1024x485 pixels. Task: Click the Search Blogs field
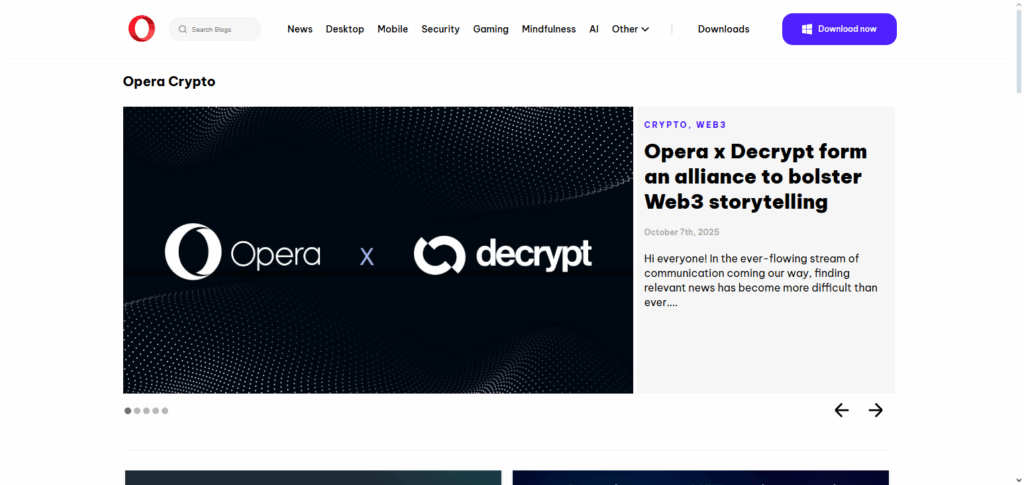coord(215,29)
